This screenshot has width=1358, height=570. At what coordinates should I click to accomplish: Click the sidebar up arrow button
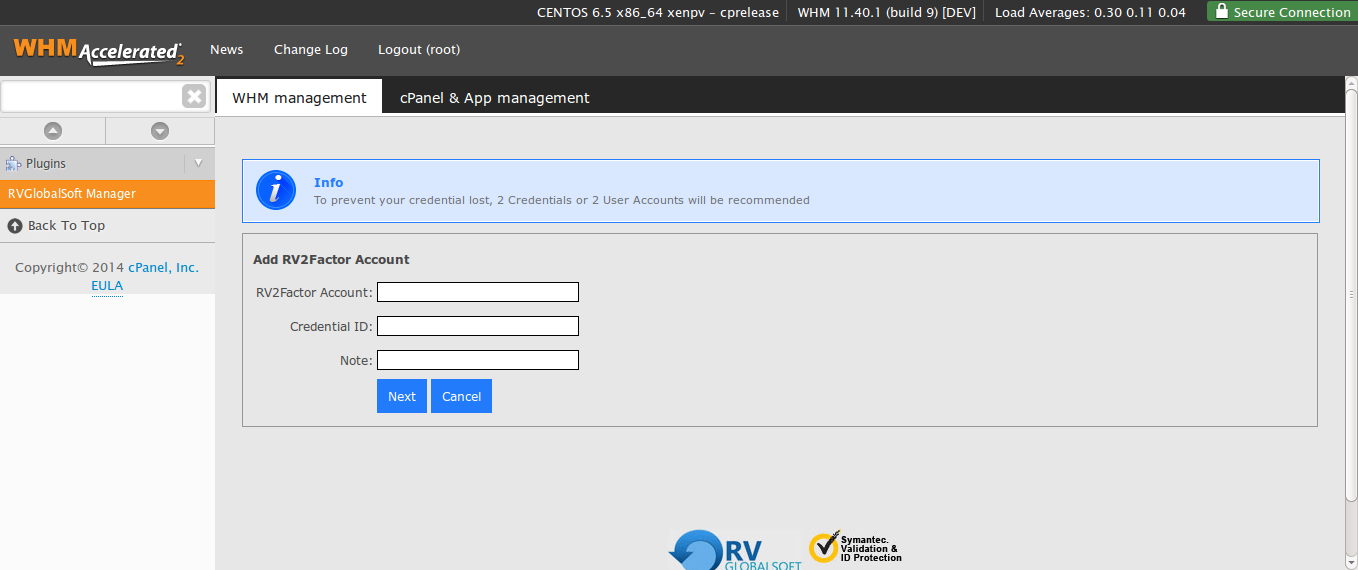[x=53, y=131]
